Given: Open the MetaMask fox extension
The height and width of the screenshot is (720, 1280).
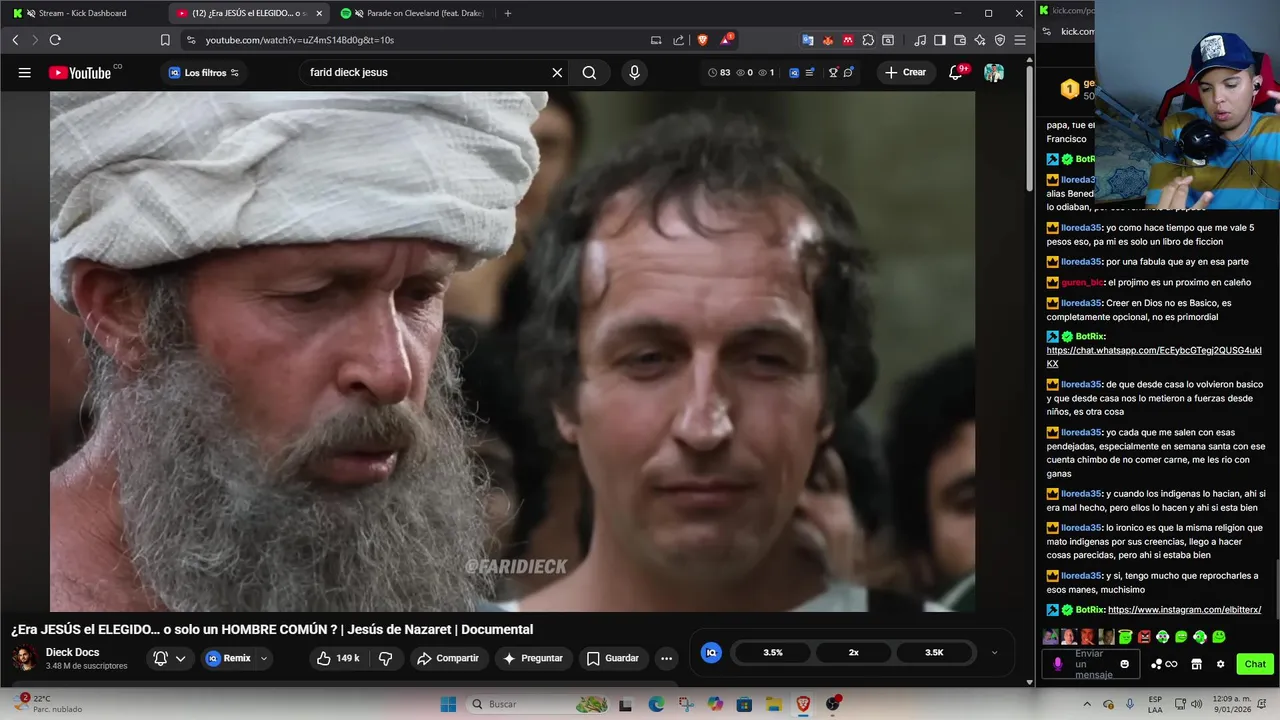Looking at the screenshot, I should click(828, 40).
